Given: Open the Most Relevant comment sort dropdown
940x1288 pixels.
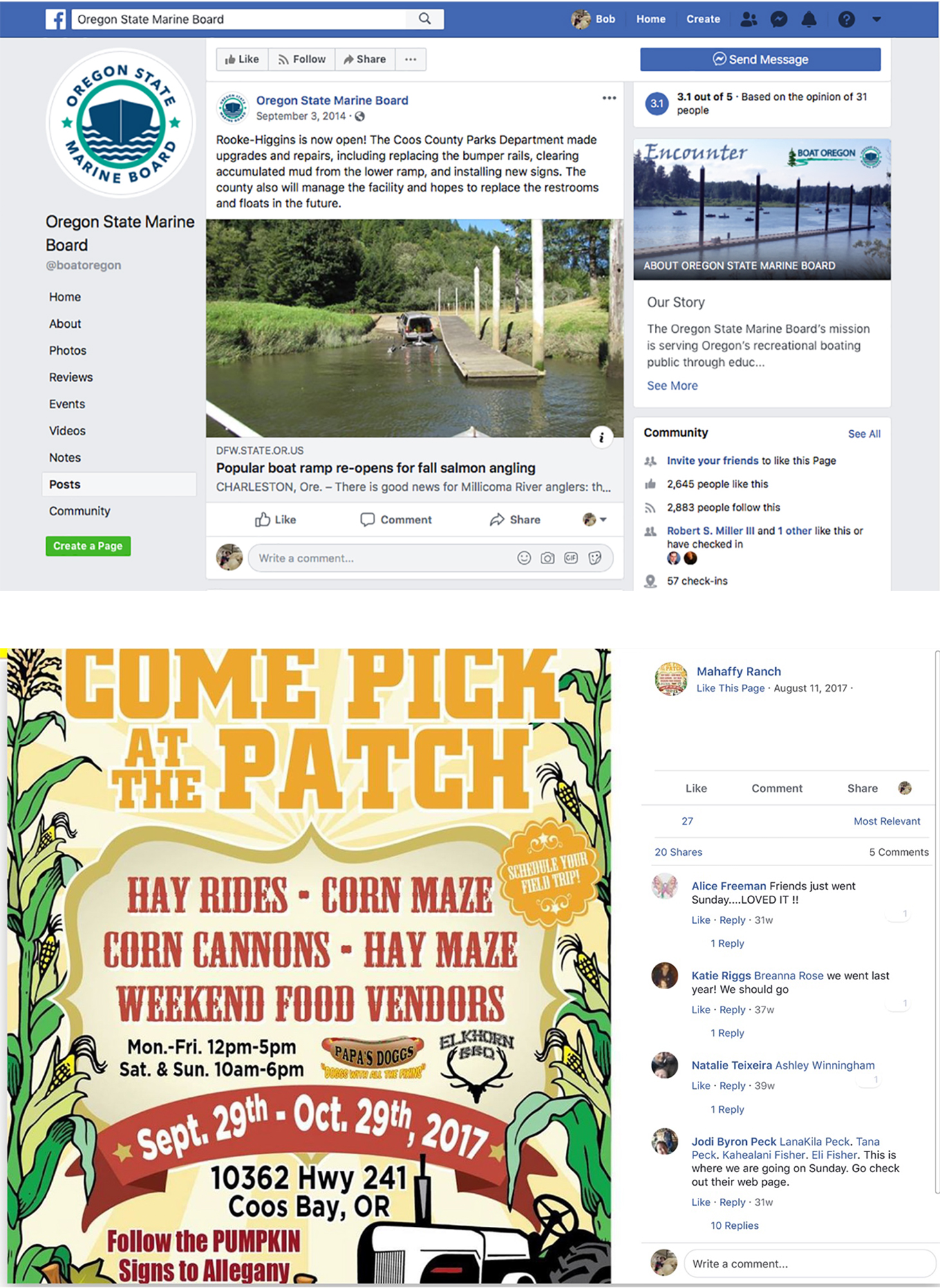Looking at the screenshot, I should coord(887,821).
